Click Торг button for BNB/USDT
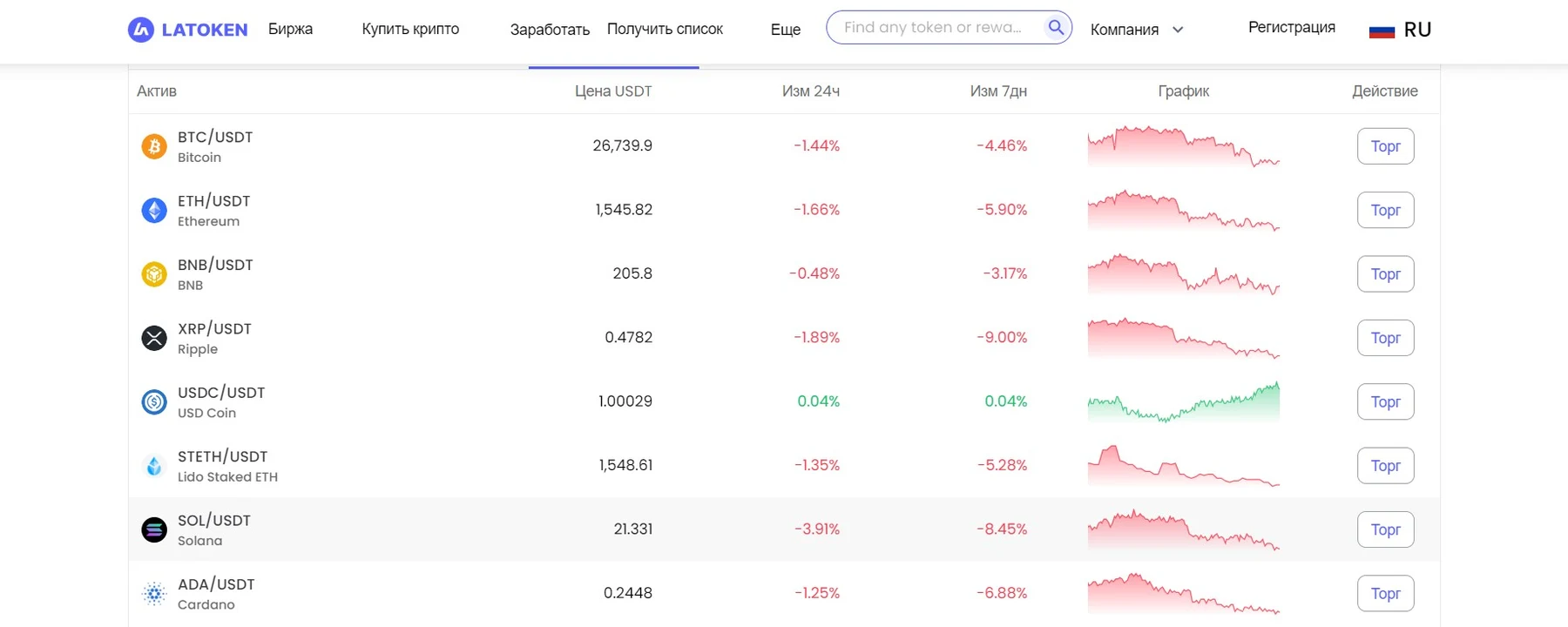Image resolution: width=1568 pixels, height=627 pixels. 1385,274
